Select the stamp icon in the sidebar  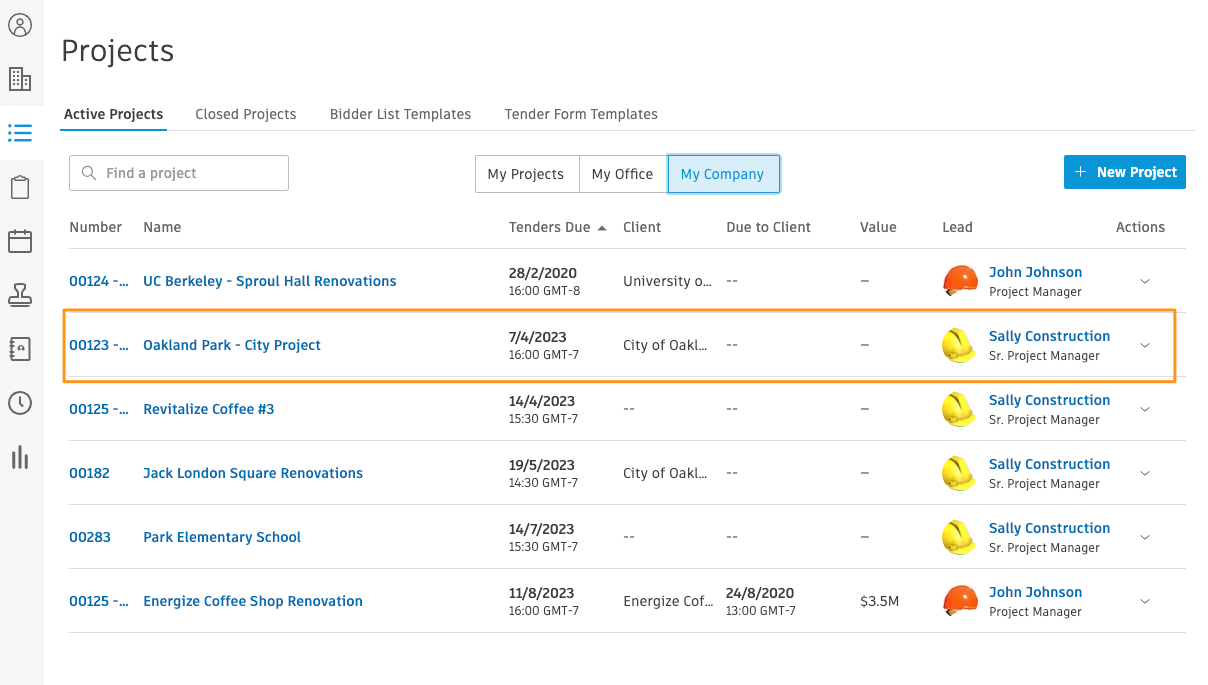(x=21, y=295)
